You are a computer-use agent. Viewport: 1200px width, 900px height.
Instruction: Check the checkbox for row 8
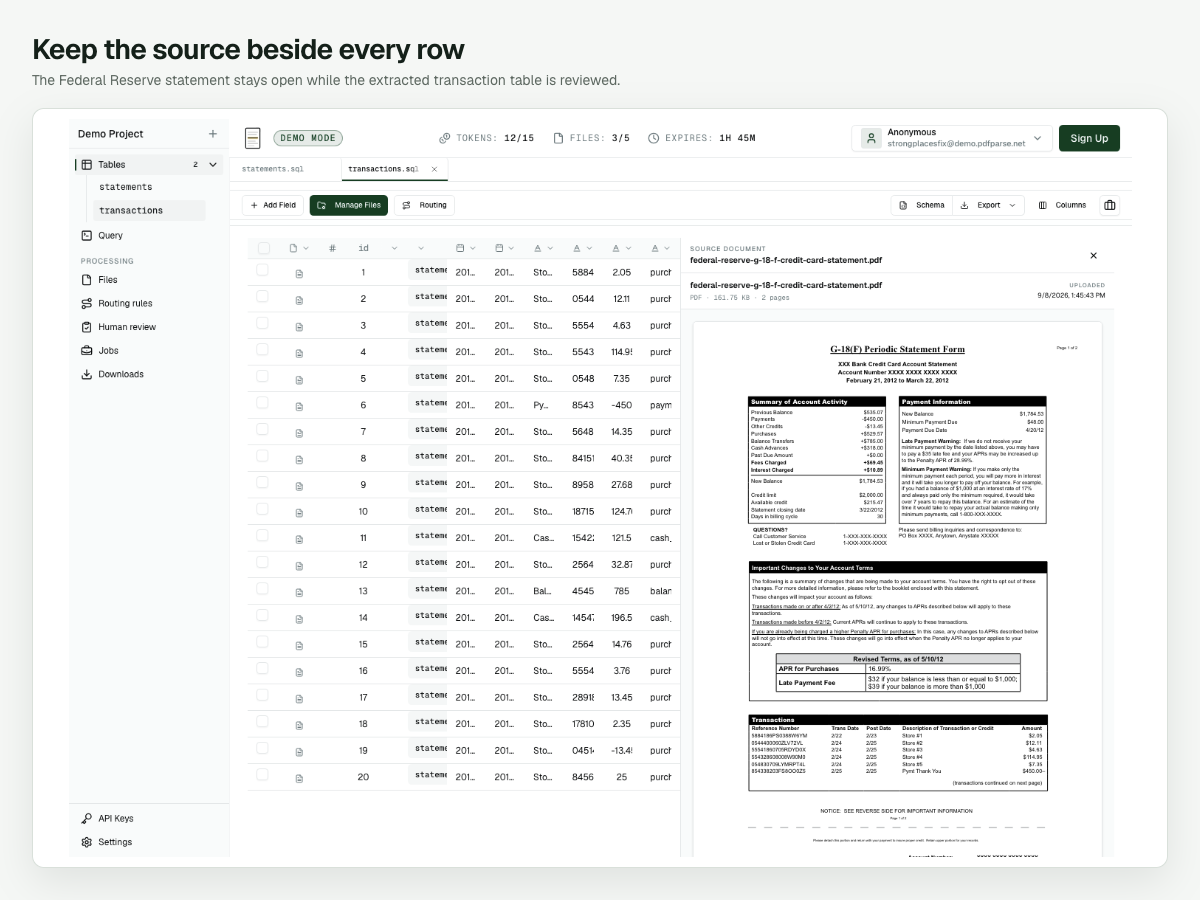(262, 456)
